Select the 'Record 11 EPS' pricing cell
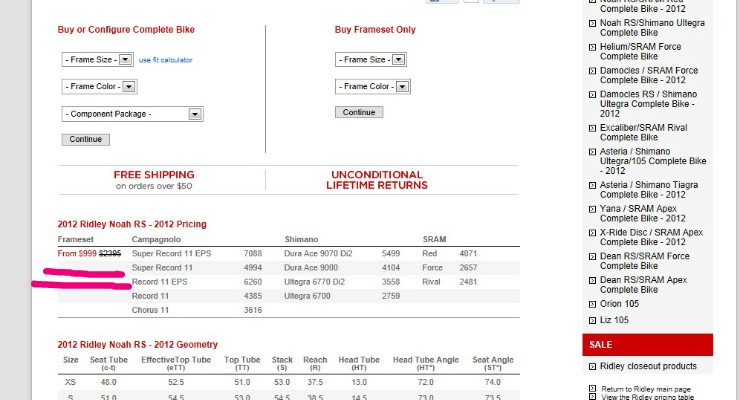Screen dimensions: 740x400 tap(160, 282)
